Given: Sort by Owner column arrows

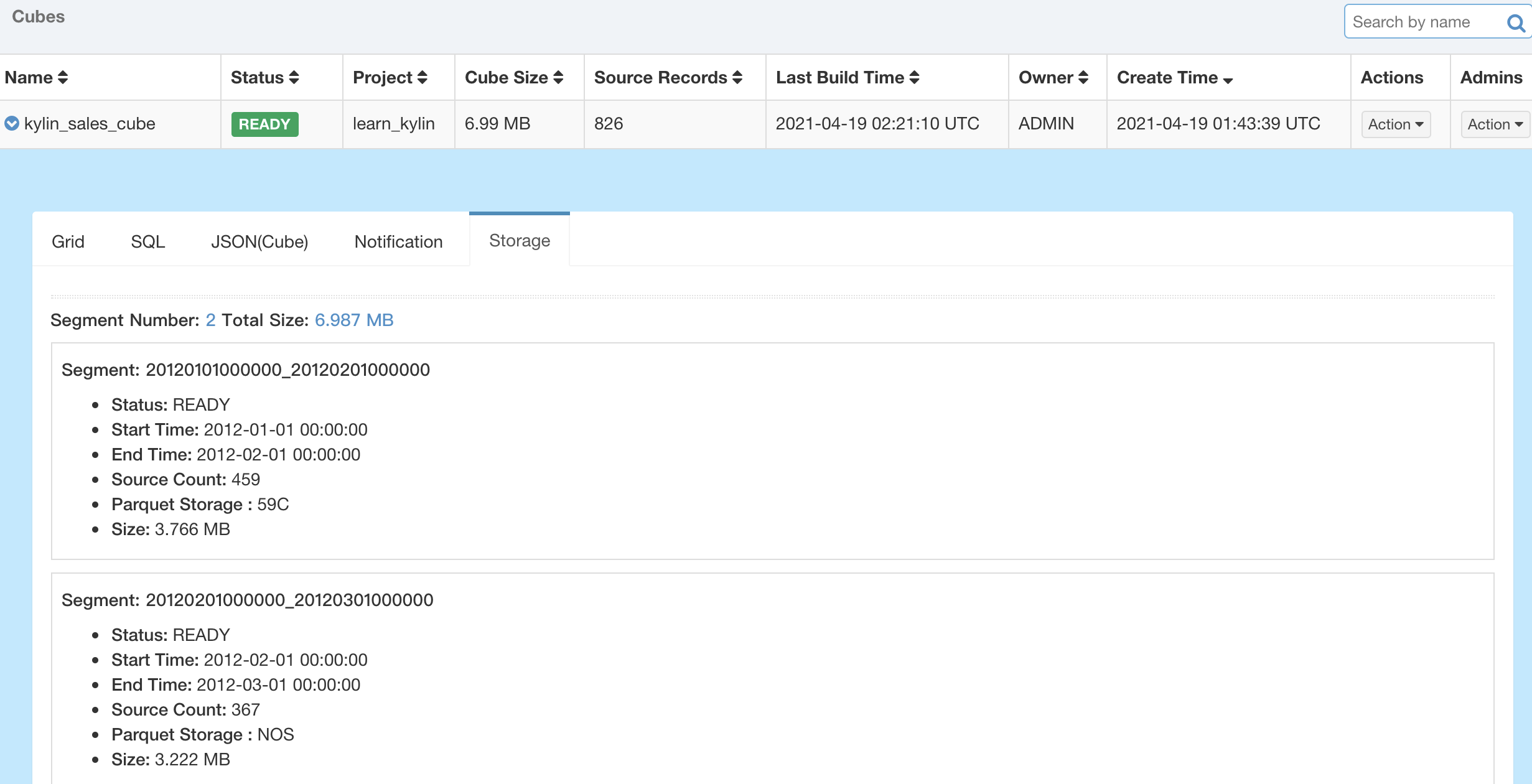Looking at the screenshot, I should [1083, 78].
